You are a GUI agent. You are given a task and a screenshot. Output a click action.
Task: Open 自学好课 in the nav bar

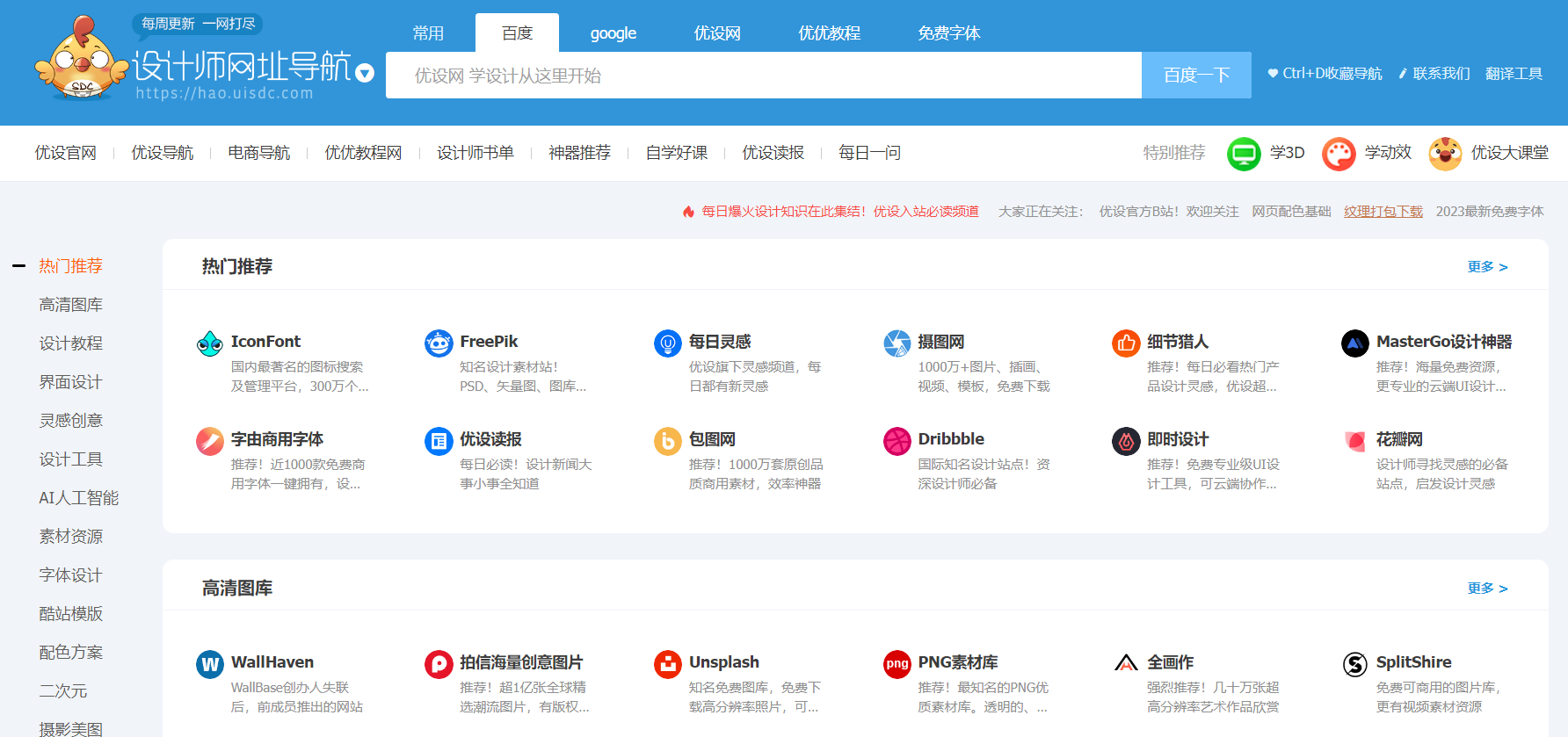coord(676,153)
